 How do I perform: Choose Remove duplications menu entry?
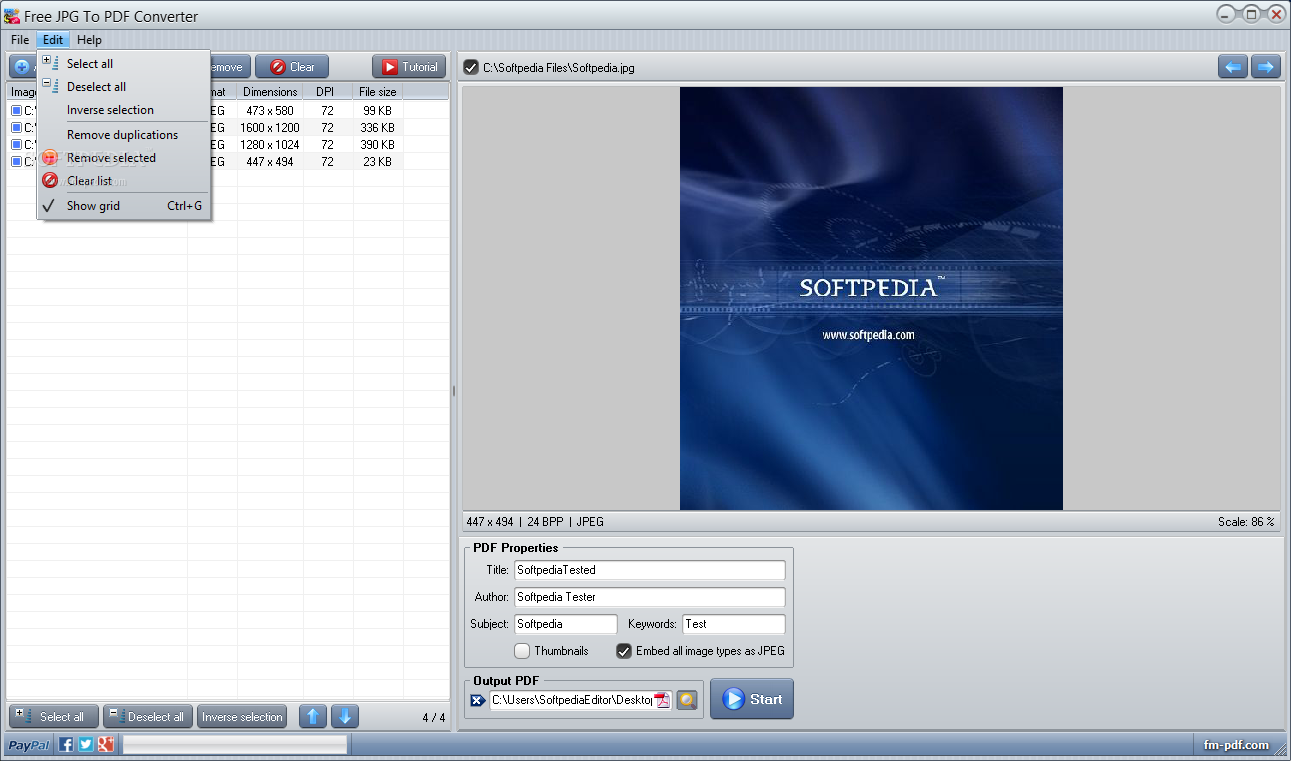[124, 135]
